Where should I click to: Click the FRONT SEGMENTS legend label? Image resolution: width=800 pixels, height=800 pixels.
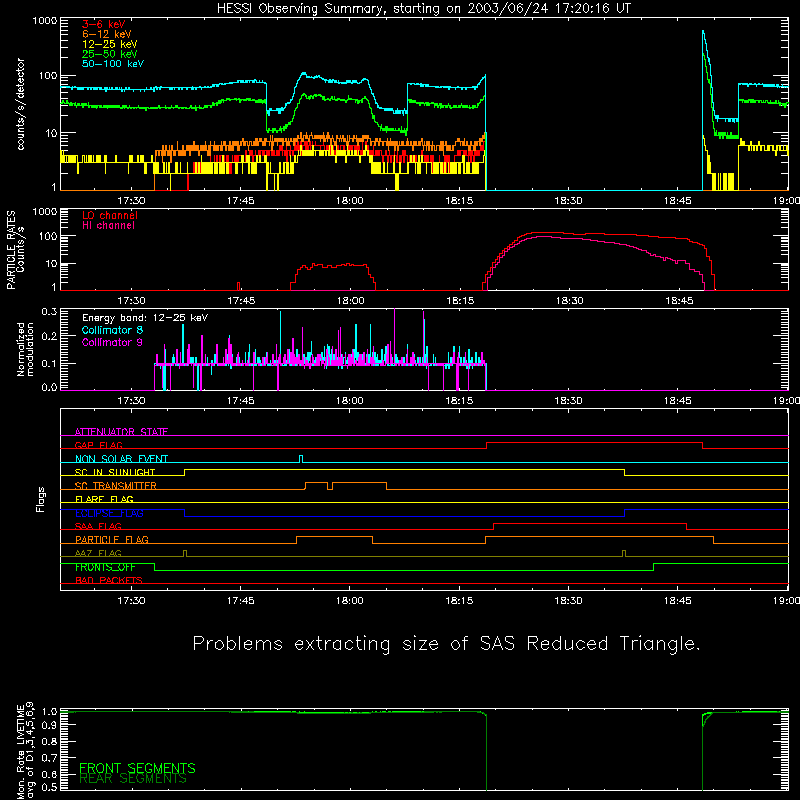[x=137, y=768]
